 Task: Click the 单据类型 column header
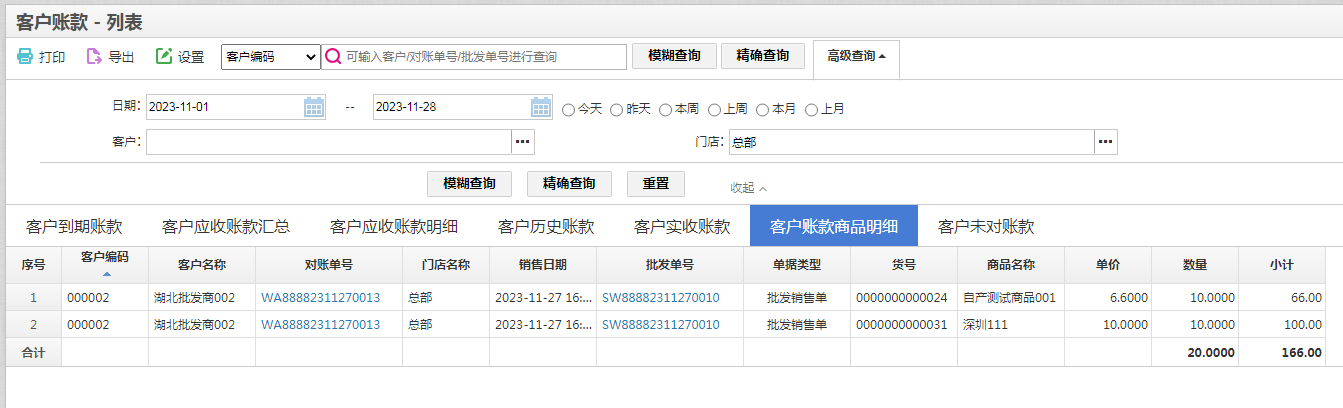point(796,265)
